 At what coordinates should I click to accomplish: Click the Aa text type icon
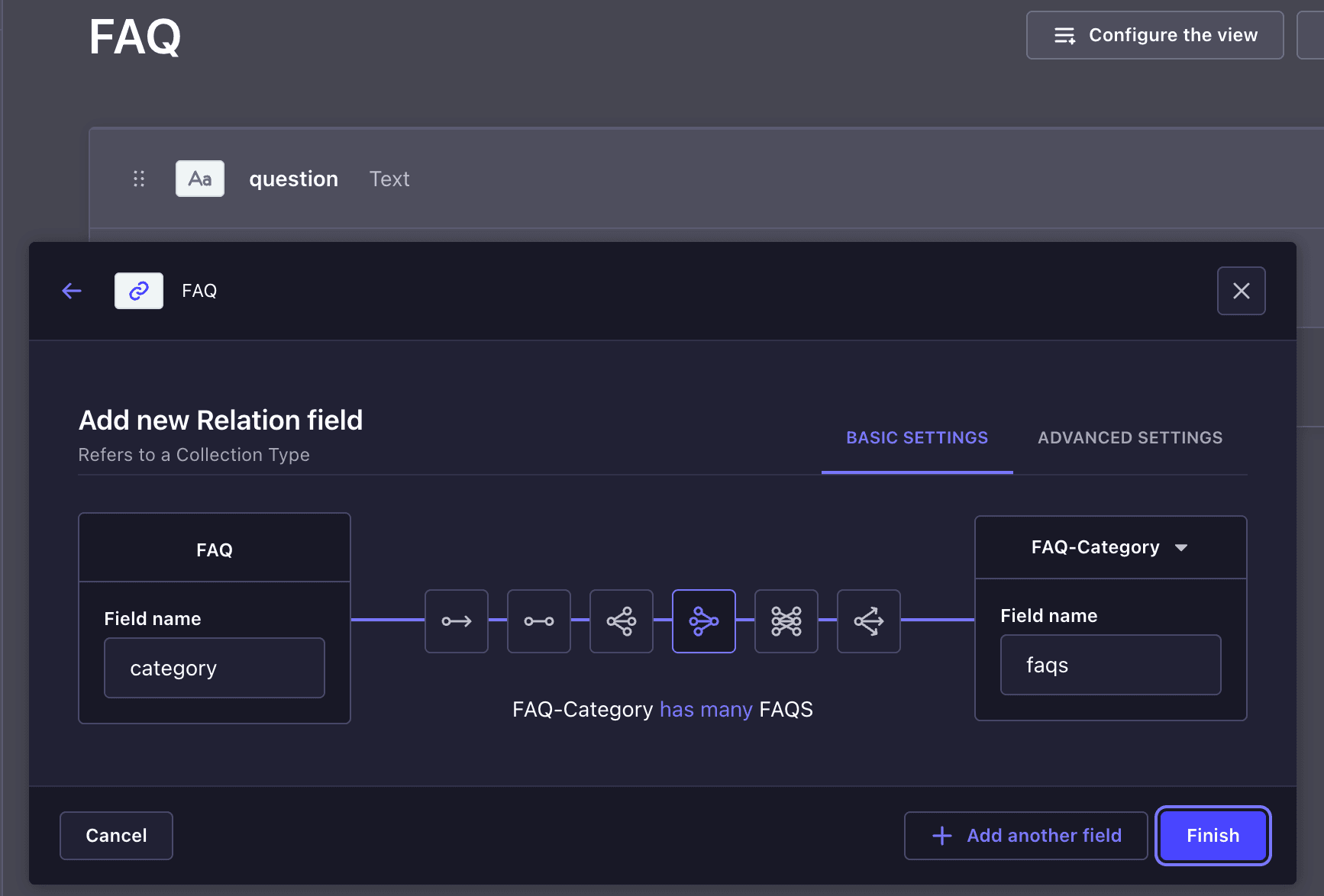click(x=200, y=179)
